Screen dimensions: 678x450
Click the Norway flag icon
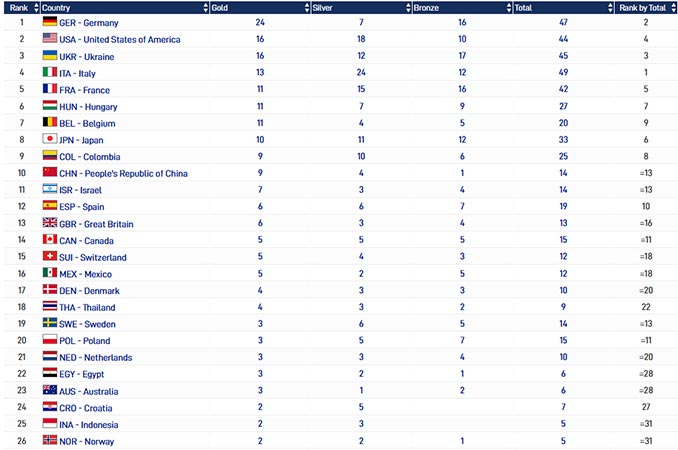pos(50,440)
